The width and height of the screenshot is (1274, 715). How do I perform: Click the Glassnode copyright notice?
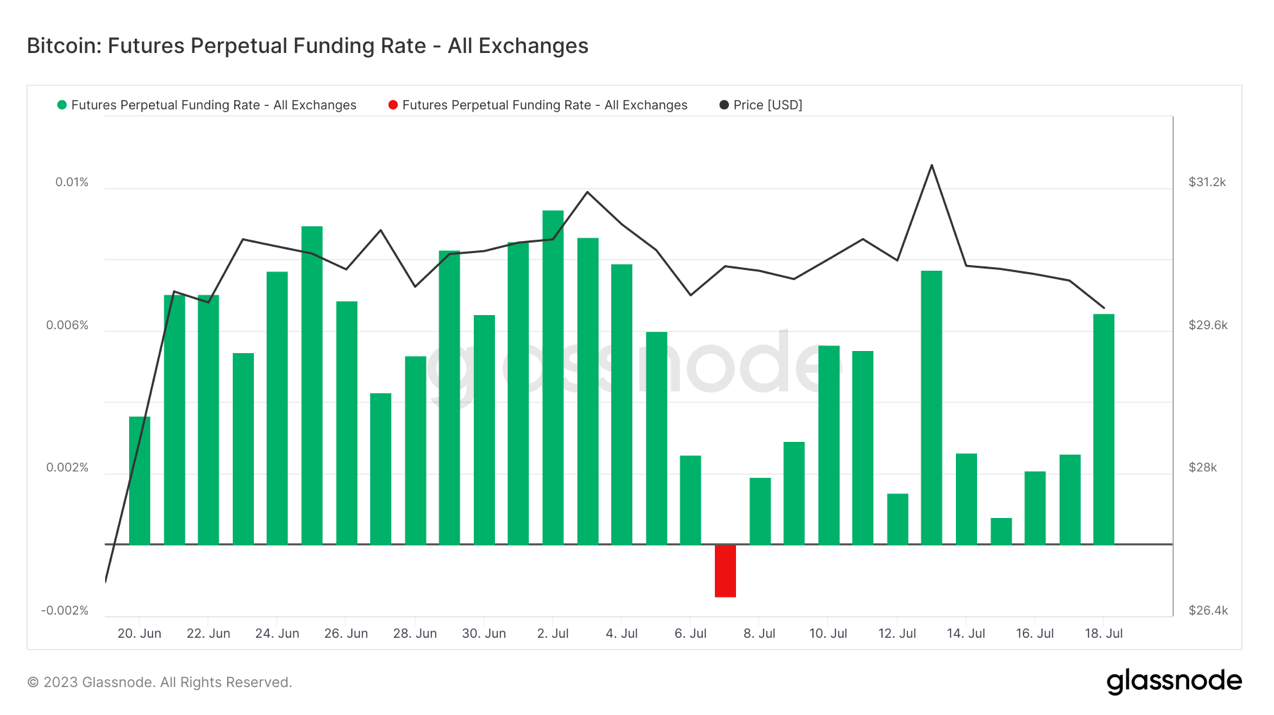(x=159, y=682)
